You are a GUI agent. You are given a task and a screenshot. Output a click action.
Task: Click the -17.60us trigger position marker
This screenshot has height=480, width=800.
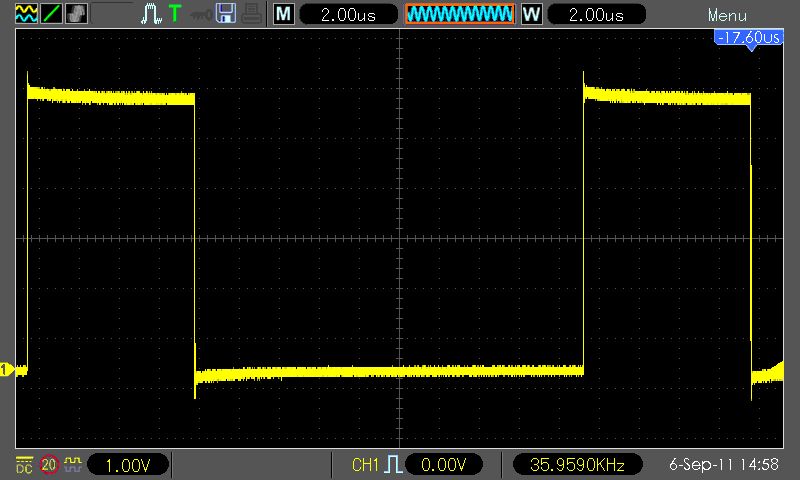pos(748,39)
